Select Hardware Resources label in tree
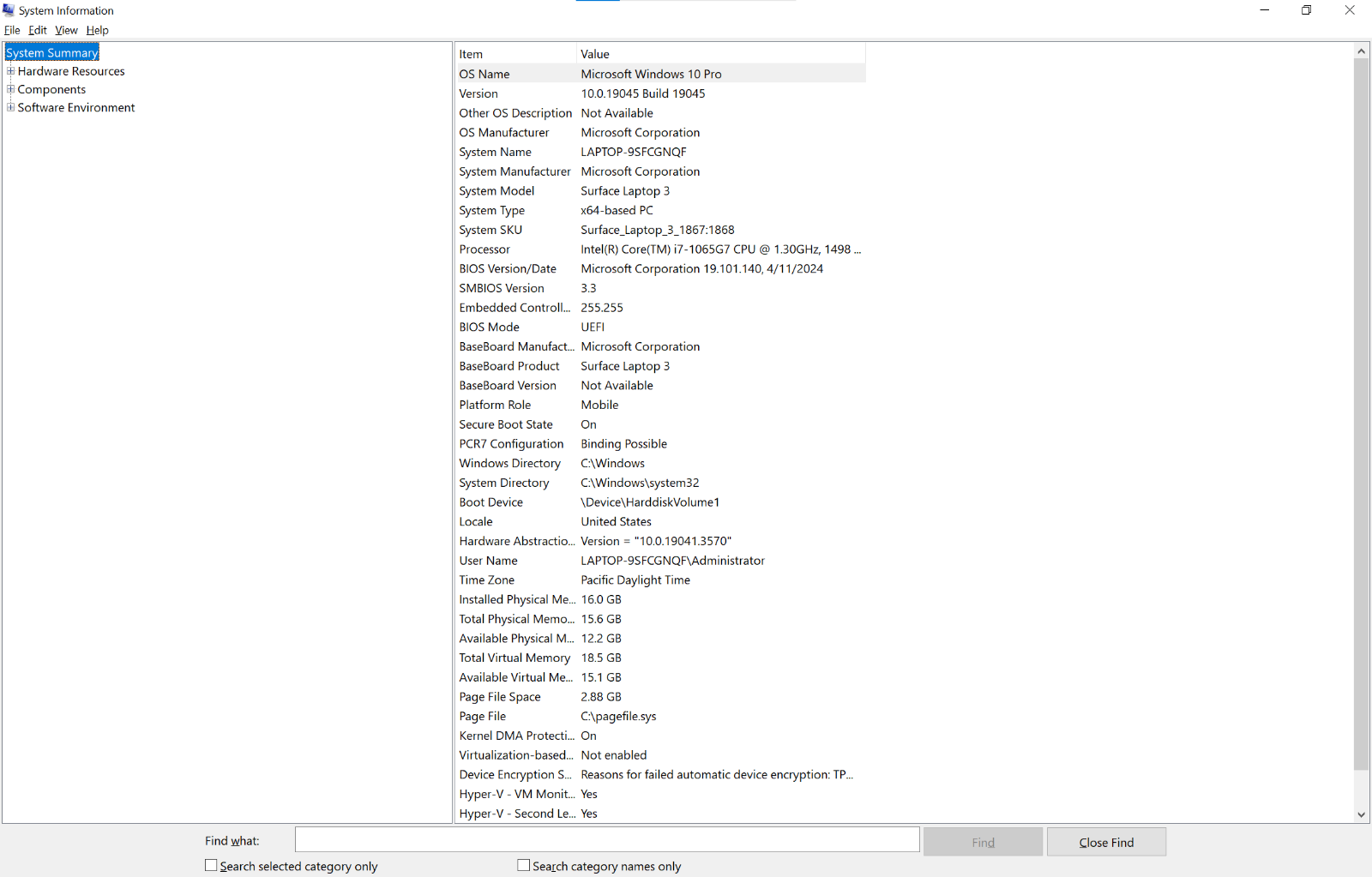Screen dimensions: 1372x877 point(71,71)
